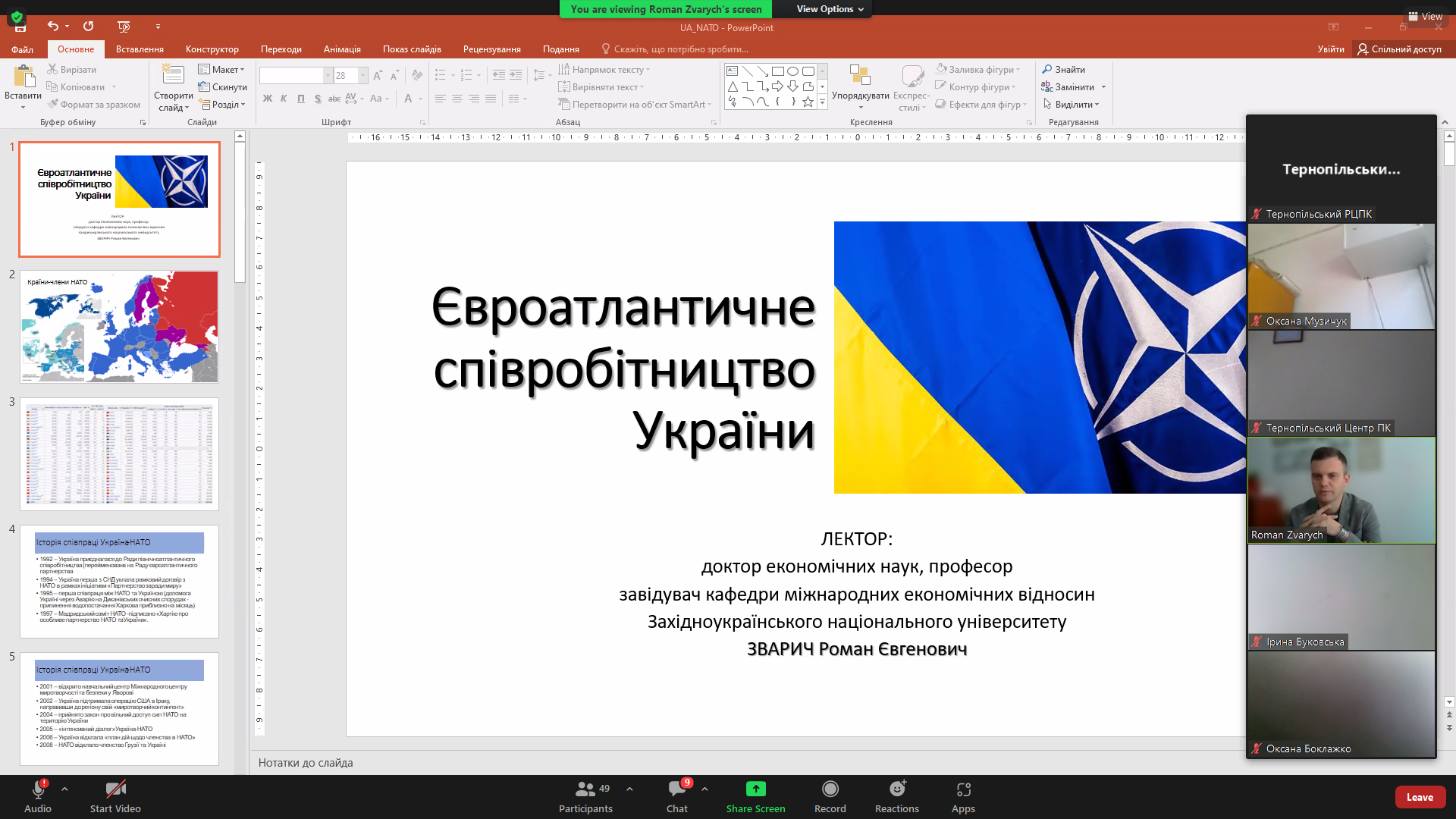Open Виділити (Select) dropdown
This screenshot has width=1456, height=819.
point(1071,105)
